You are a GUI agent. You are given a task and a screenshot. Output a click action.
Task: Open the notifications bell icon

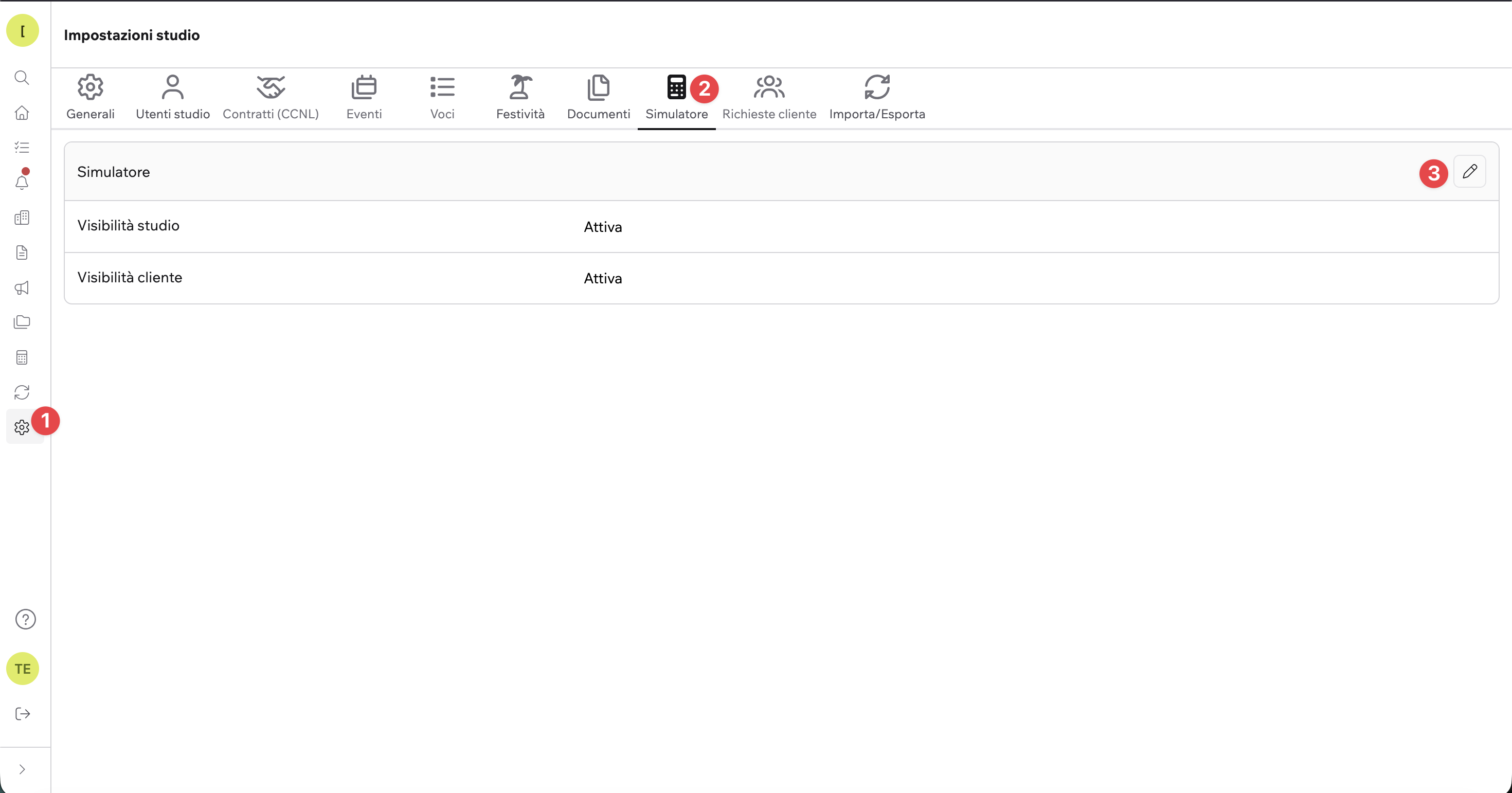tap(22, 182)
